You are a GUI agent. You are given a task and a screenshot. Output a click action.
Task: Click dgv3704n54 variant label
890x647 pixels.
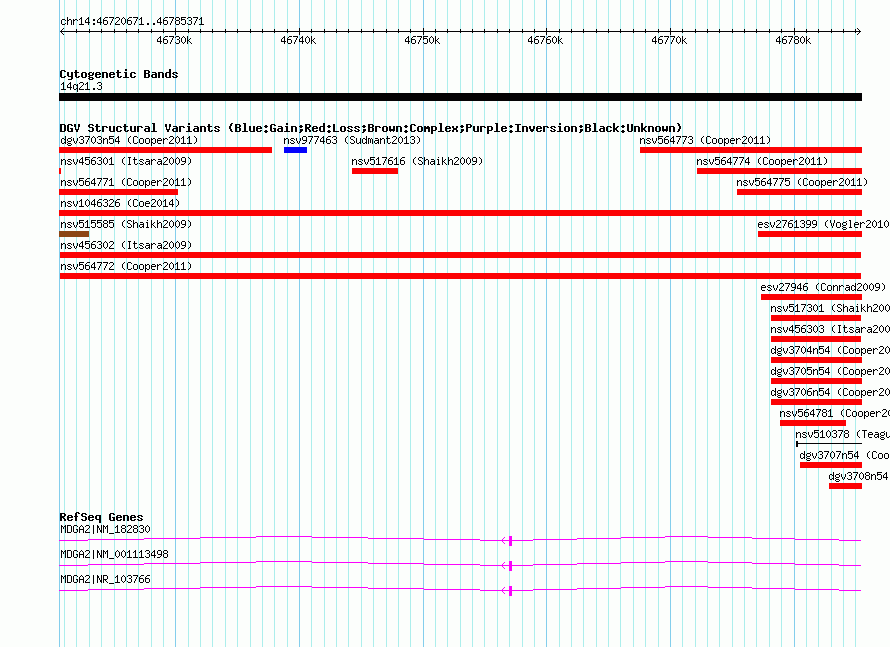pos(830,350)
